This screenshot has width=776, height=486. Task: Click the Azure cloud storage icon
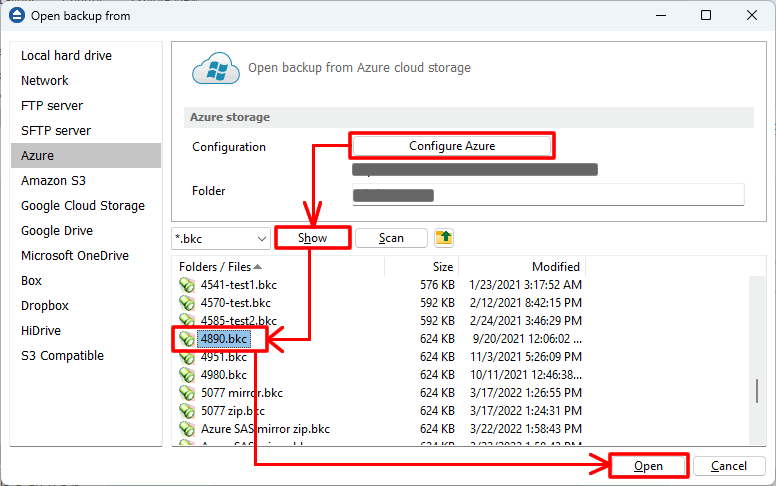(x=215, y=68)
